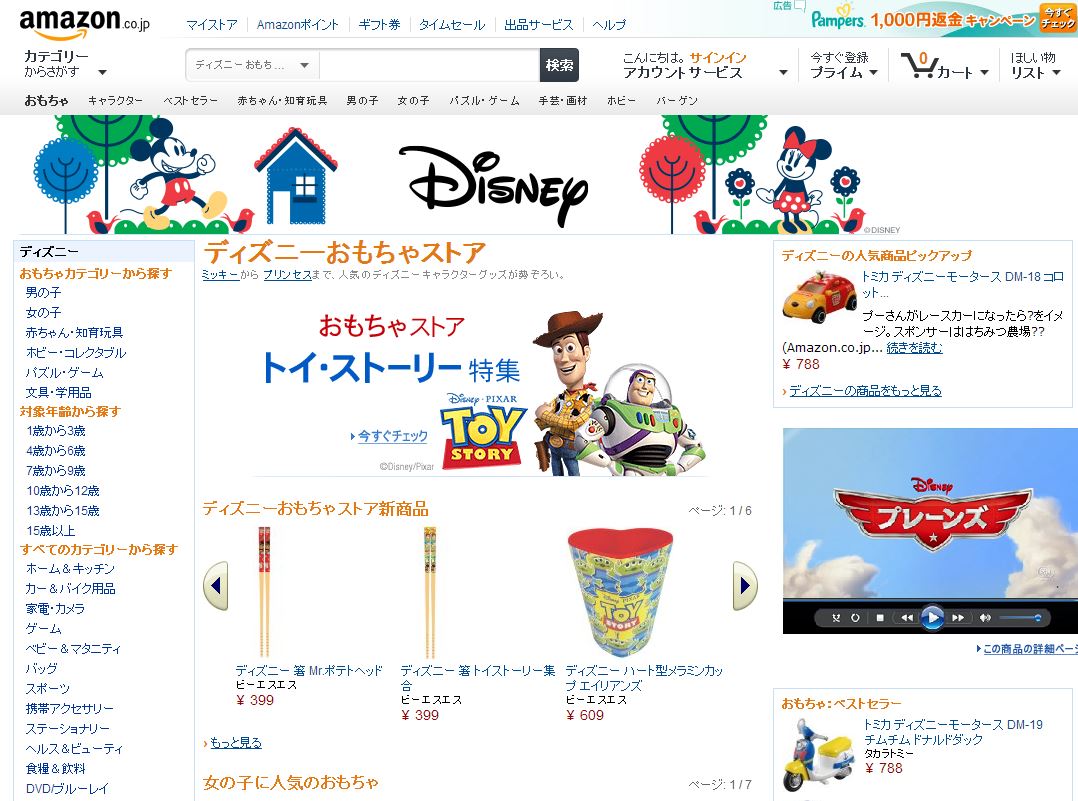This screenshot has height=801, width=1078.
Task: Select タイムセール in the top menu
Action: (452, 25)
